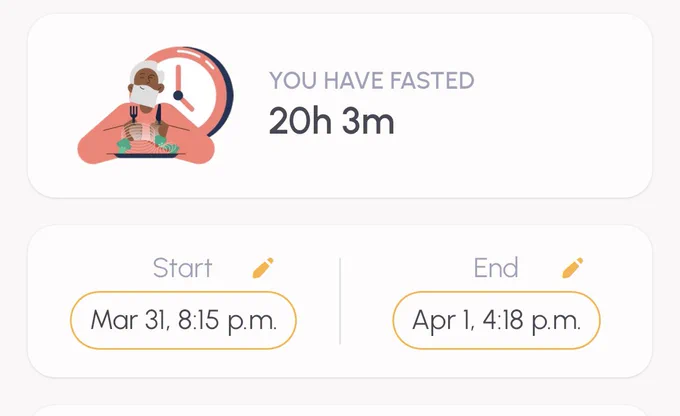Click the End label
Screen dimensions: 680x416
pyautogui.click(x=496, y=268)
